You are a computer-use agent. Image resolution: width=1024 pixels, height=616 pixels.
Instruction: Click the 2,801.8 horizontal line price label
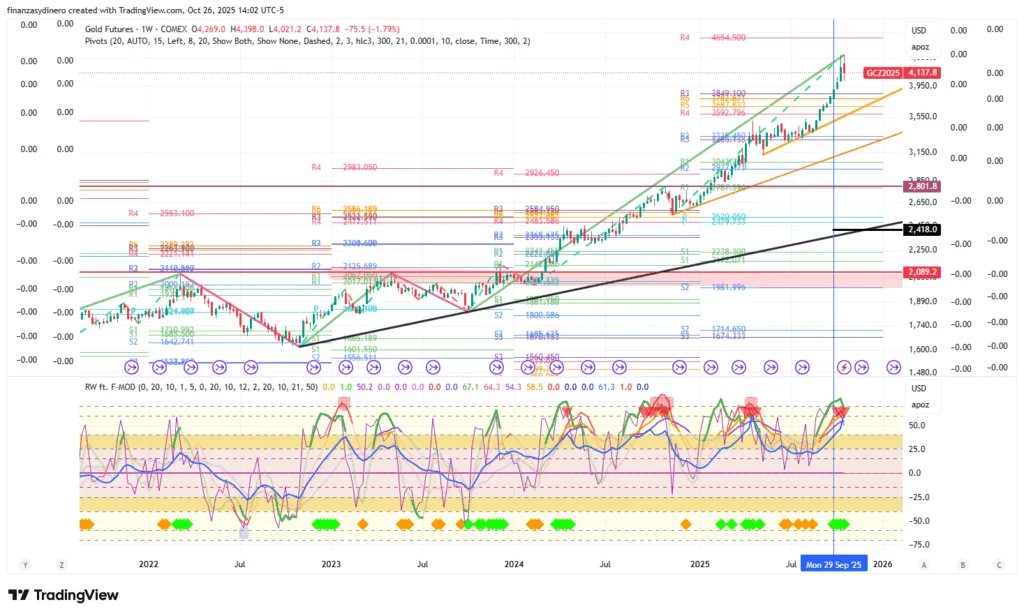[x=921, y=186]
